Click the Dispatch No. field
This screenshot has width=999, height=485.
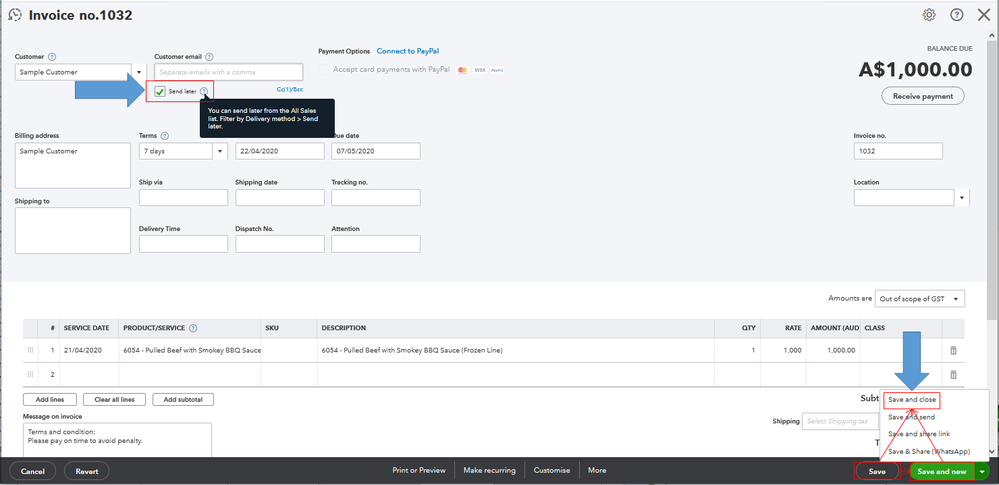[x=280, y=244]
